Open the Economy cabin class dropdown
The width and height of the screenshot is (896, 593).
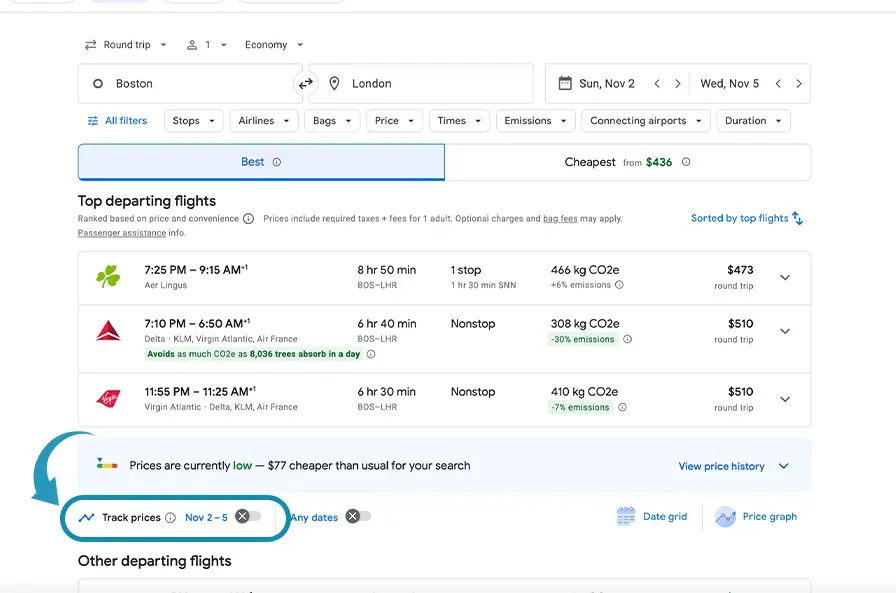tap(270, 44)
